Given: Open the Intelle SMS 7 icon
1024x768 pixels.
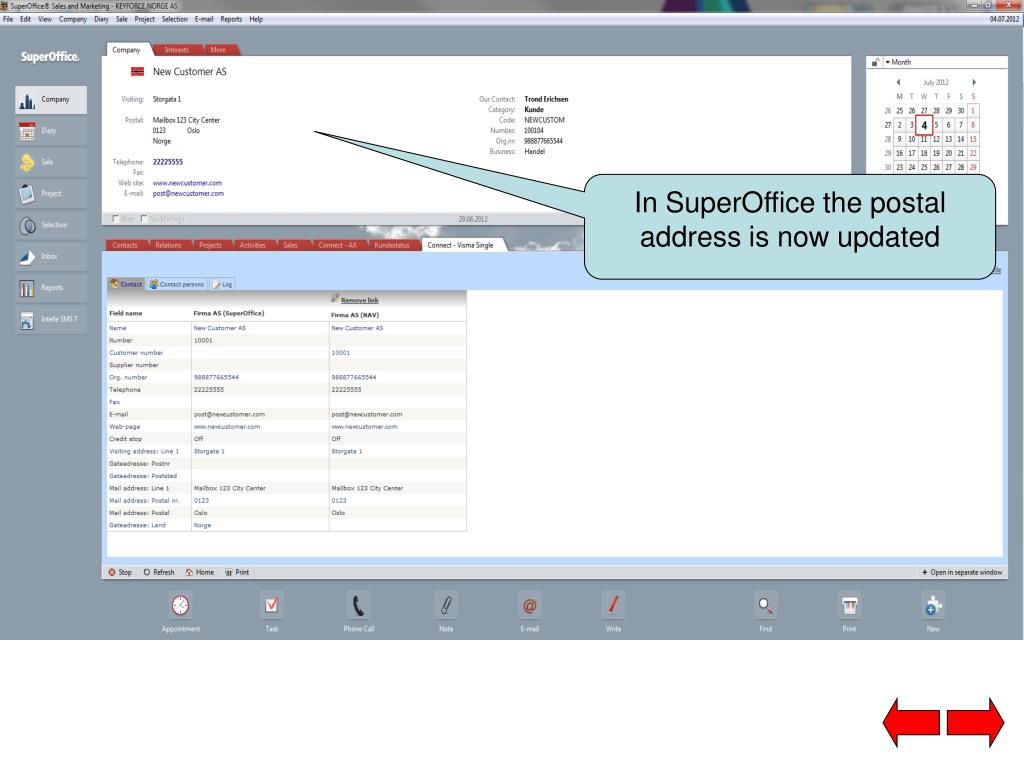Looking at the screenshot, I should [x=27, y=320].
